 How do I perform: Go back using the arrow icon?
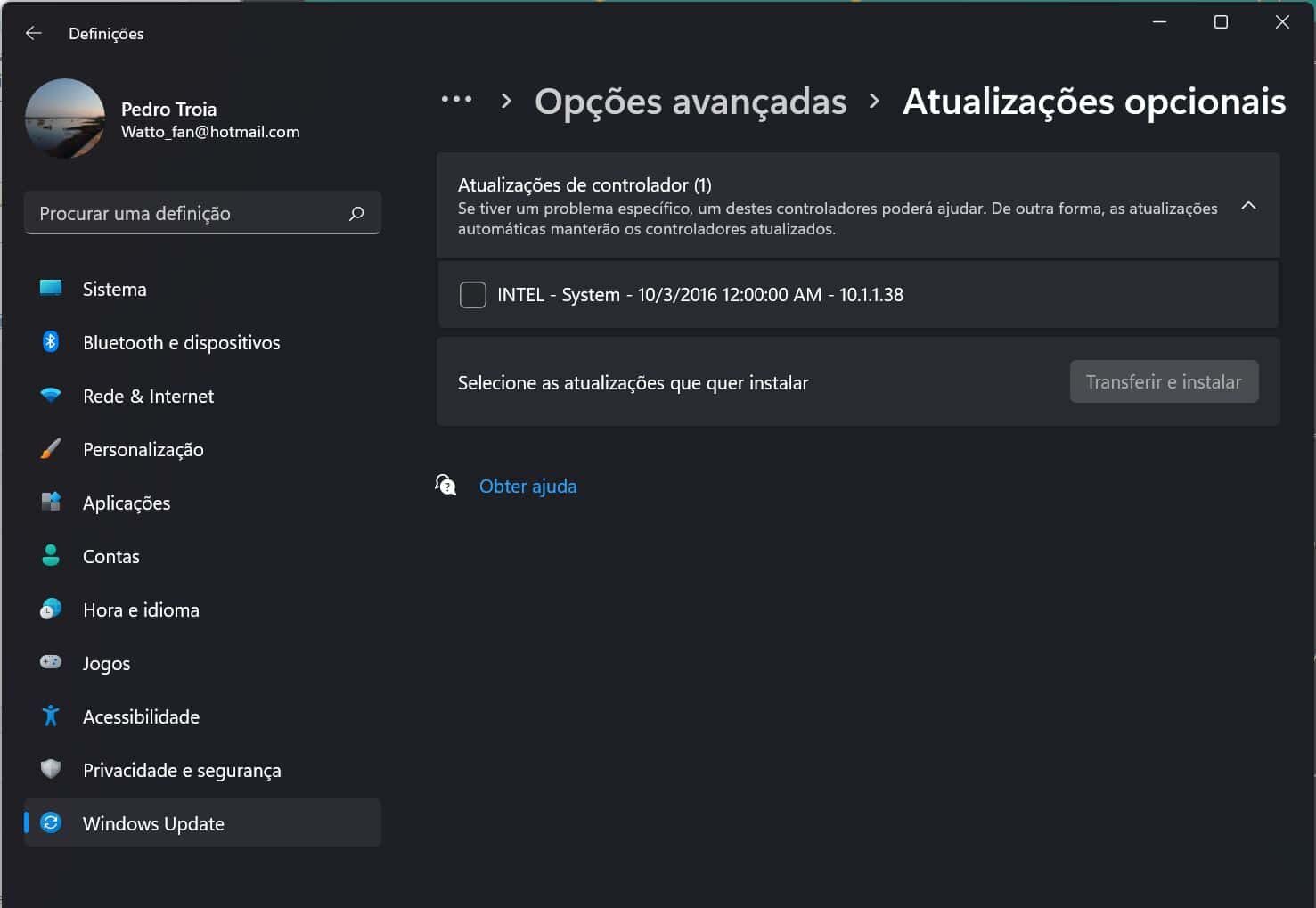[34, 33]
